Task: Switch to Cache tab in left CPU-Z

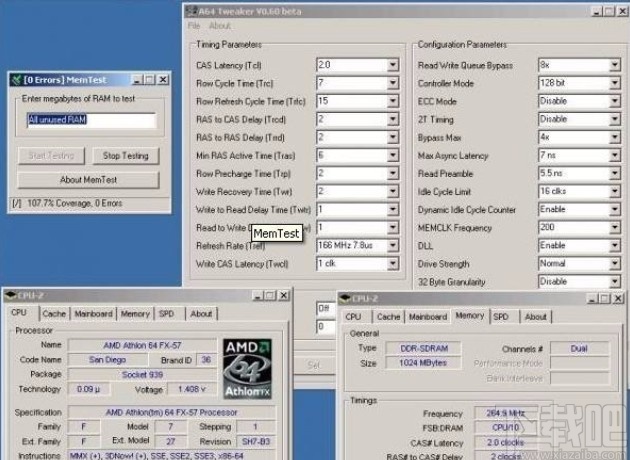Action: point(54,314)
